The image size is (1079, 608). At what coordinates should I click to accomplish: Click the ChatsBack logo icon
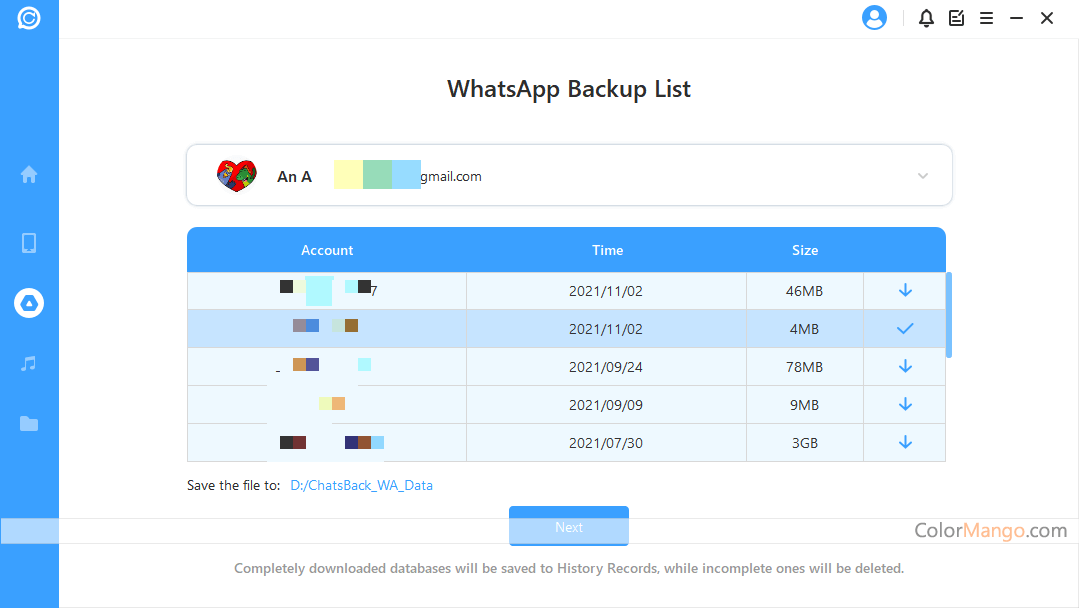[29, 18]
